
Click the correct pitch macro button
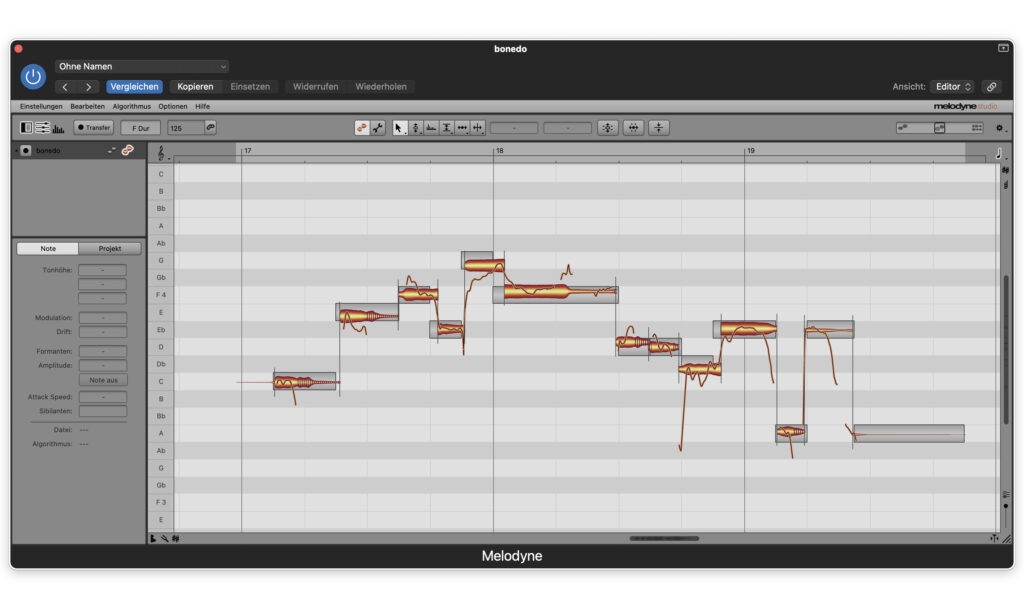click(607, 128)
